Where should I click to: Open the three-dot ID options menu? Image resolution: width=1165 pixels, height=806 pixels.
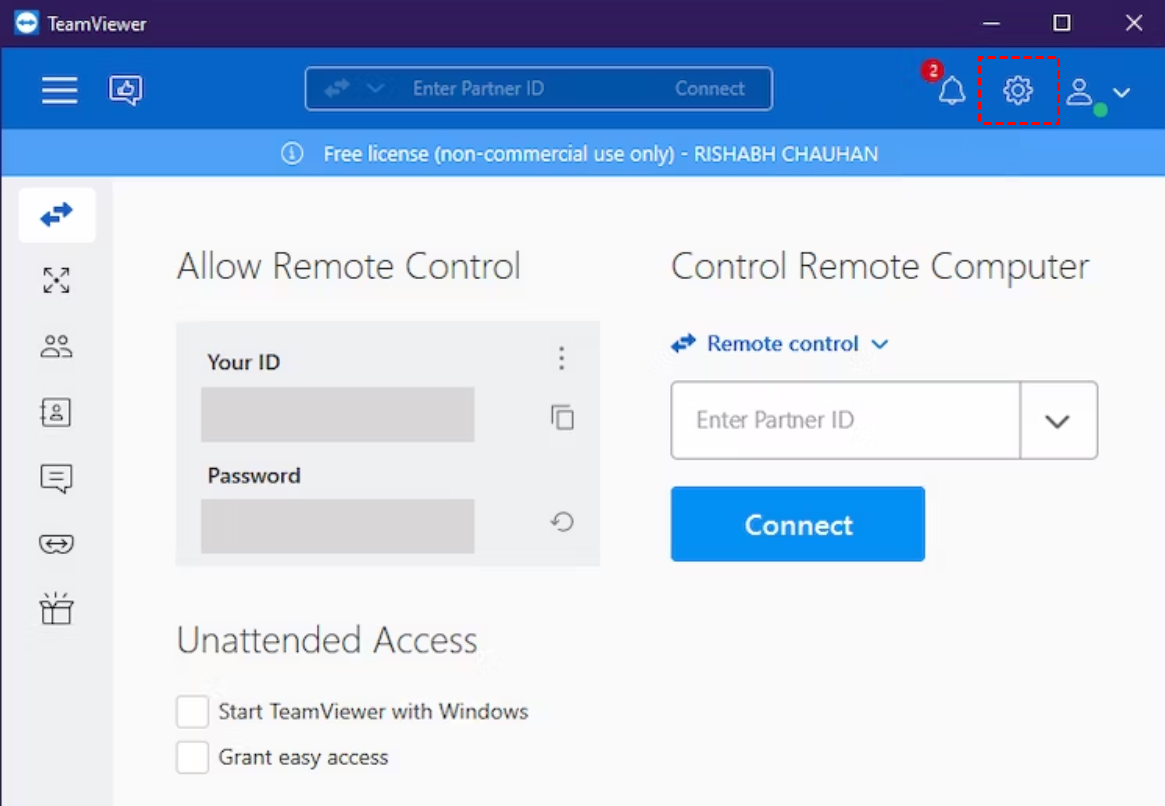562,358
